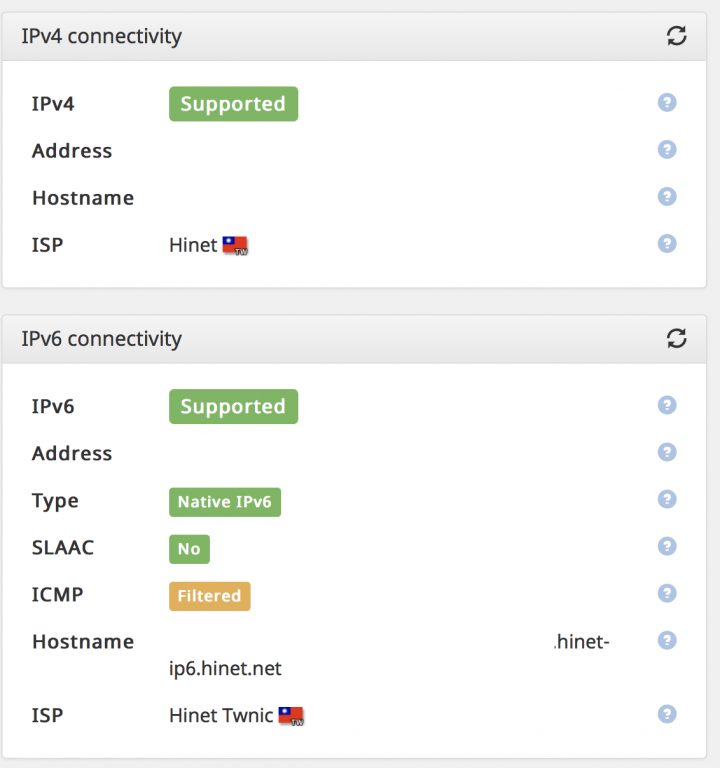
Task: Open help for IPv6 Supported row
Action: click(667, 405)
